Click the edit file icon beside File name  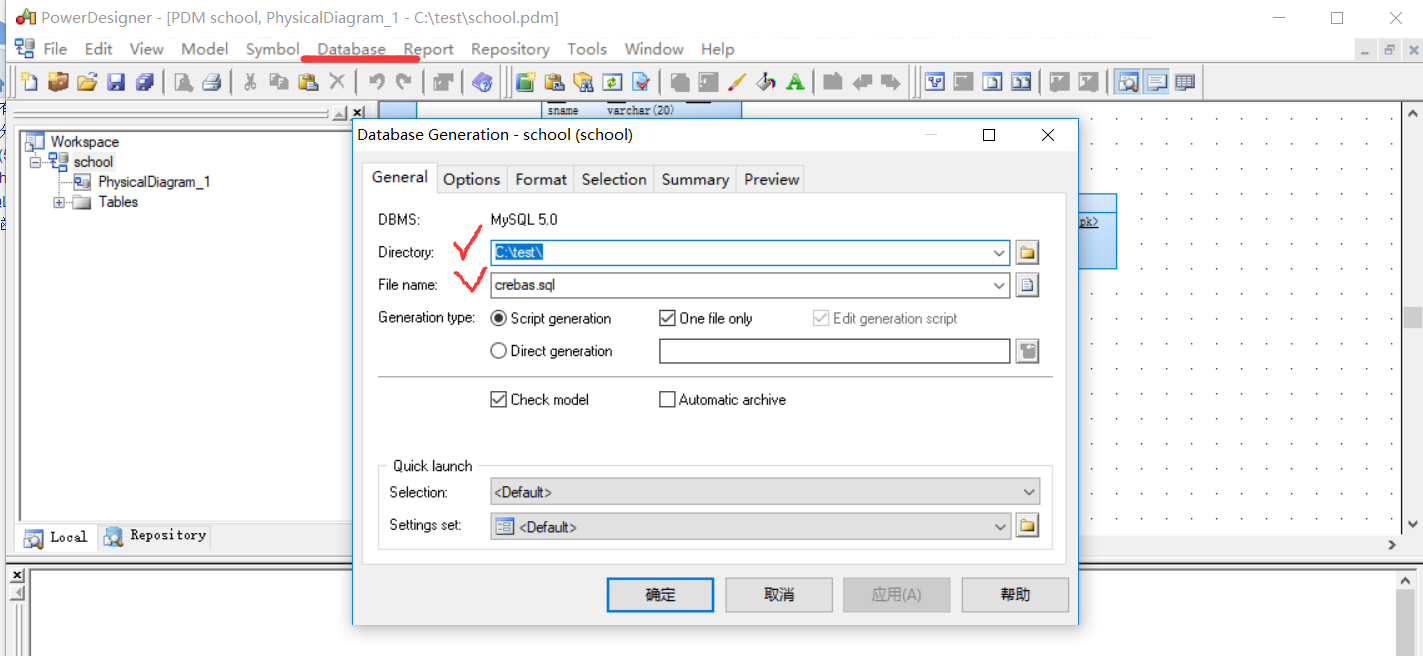click(x=1027, y=285)
